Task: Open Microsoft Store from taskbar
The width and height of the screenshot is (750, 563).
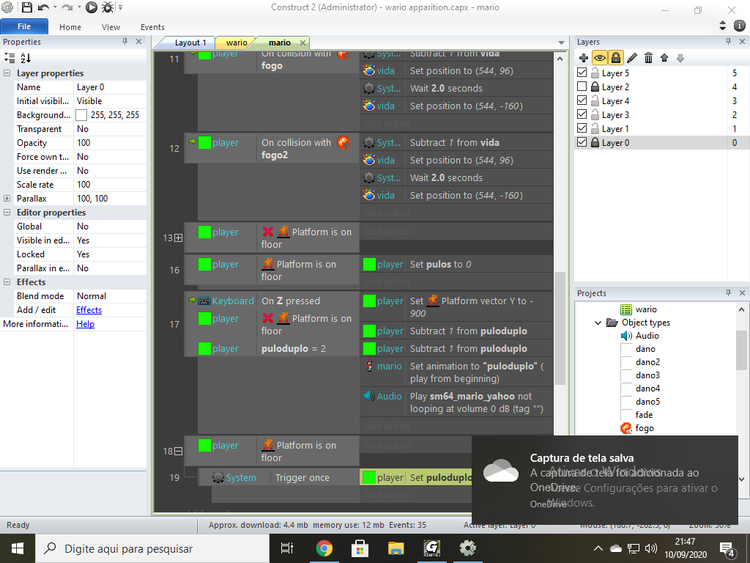Action: (x=360, y=548)
